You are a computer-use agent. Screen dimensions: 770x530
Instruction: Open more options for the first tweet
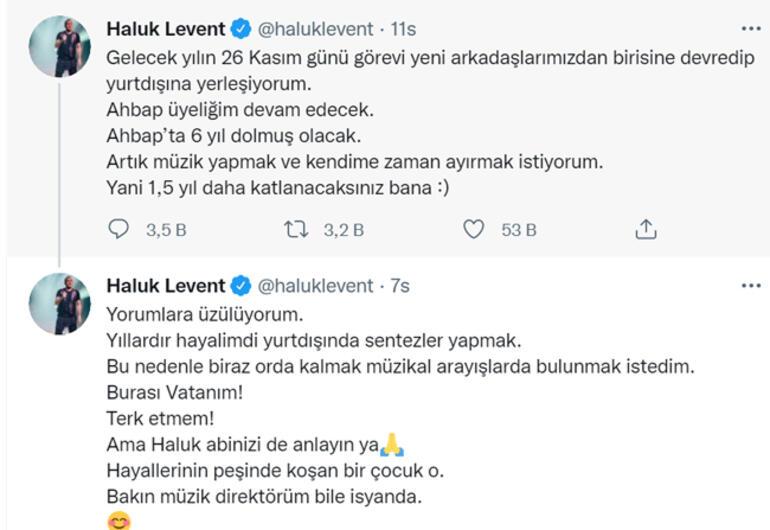coord(751,29)
